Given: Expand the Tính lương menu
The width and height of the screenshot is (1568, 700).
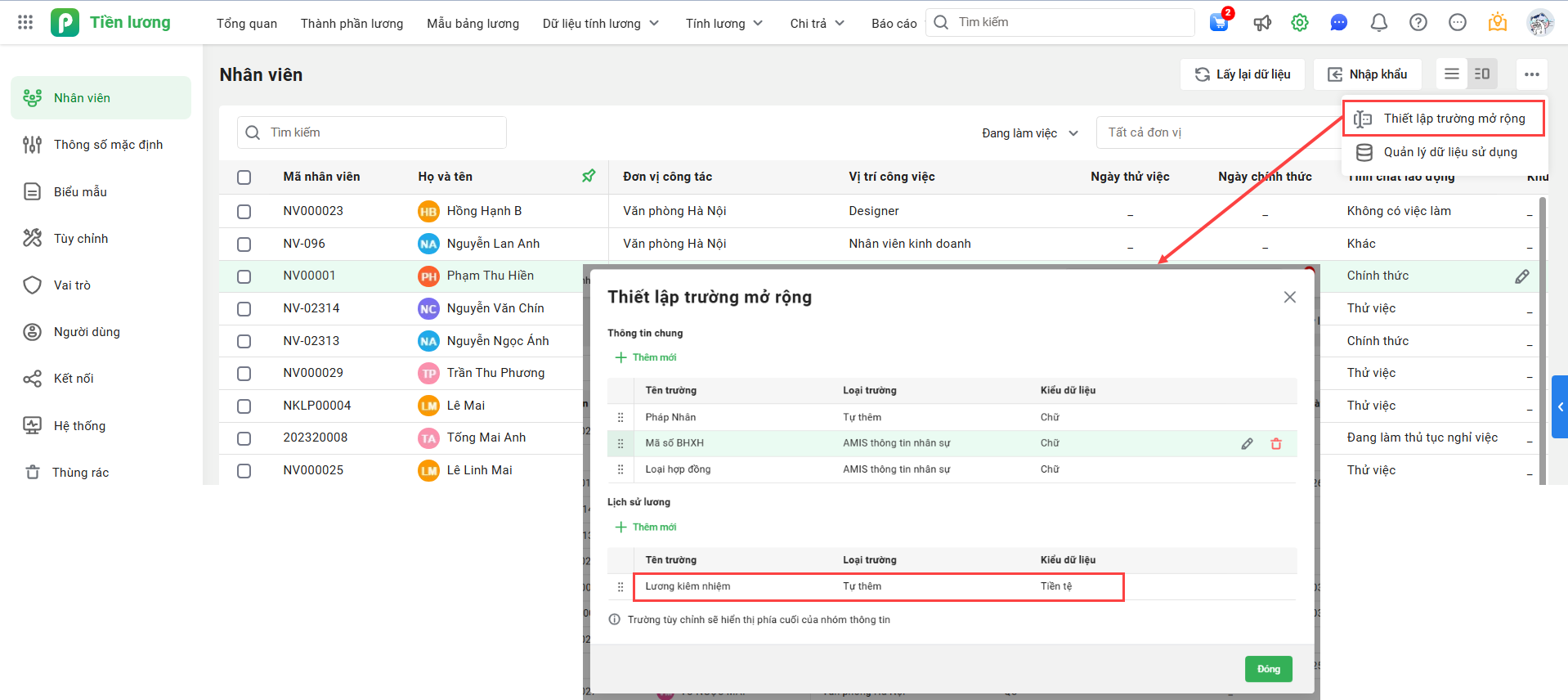Looking at the screenshot, I should pyautogui.click(x=724, y=23).
